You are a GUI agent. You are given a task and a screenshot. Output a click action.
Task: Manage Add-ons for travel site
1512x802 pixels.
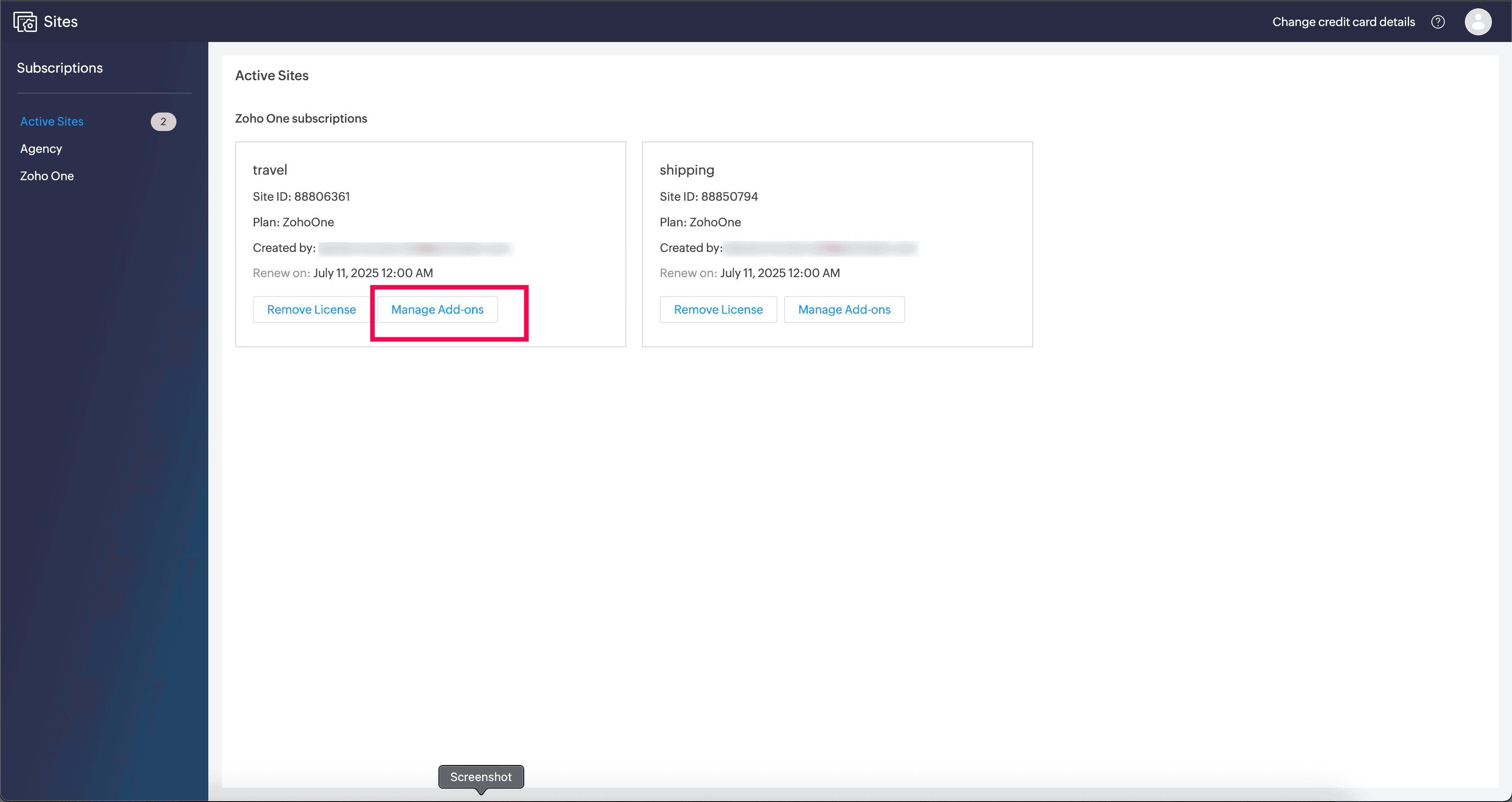(x=437, y=309)
